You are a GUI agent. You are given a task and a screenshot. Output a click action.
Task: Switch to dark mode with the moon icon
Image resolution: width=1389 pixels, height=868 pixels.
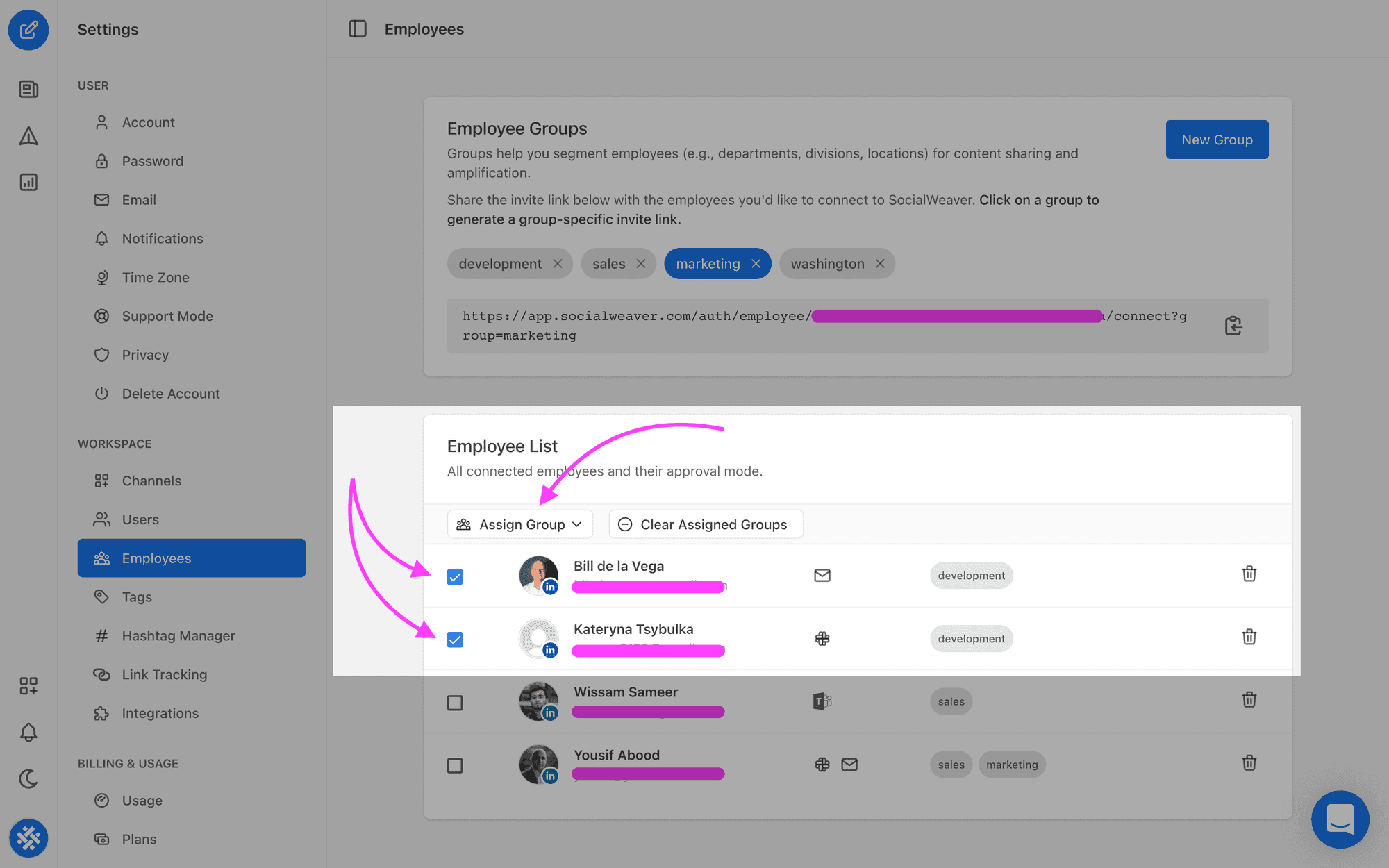(28, 778)
